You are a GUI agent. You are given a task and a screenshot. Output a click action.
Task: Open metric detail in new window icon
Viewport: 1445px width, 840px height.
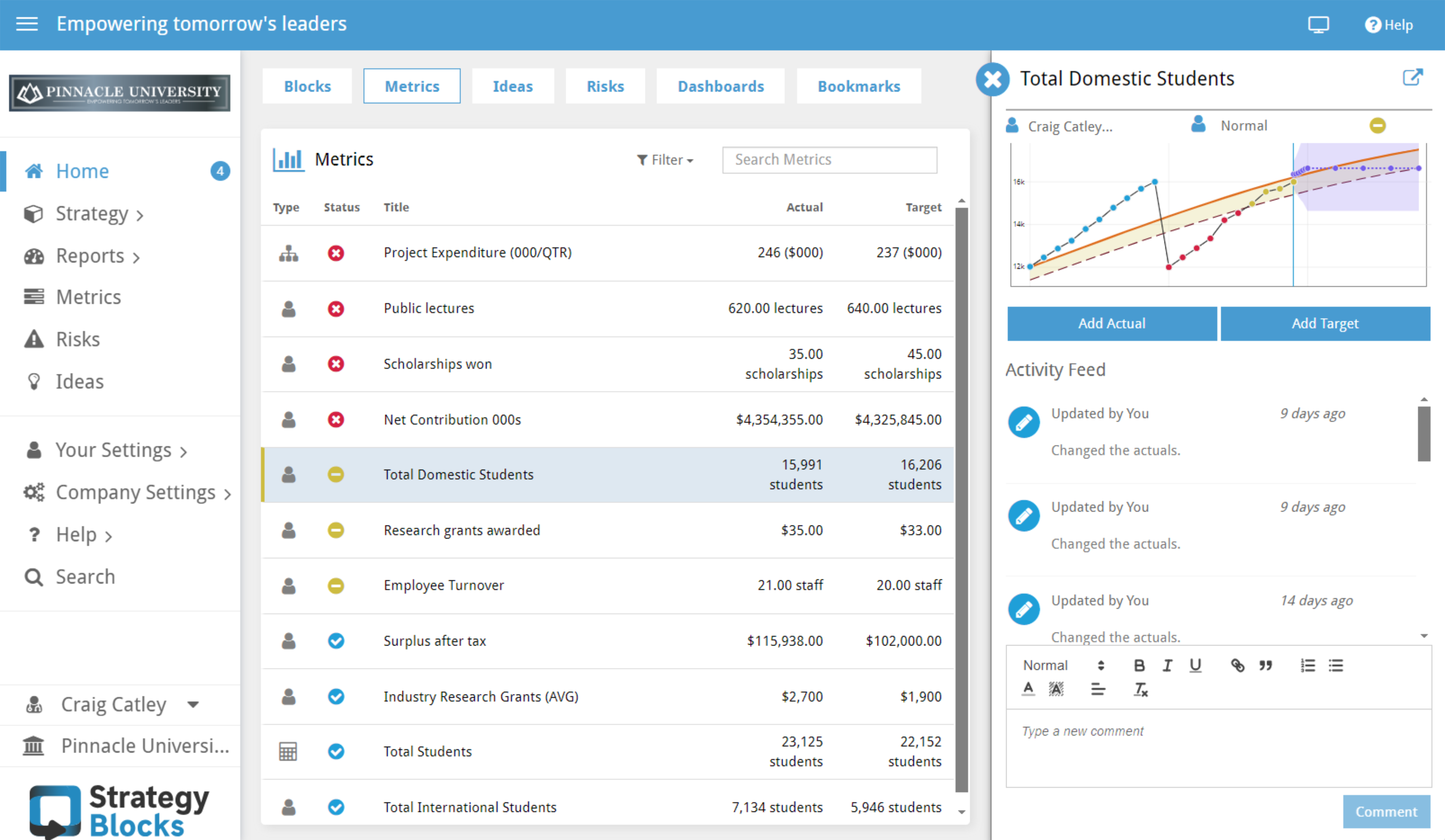pyautogui.click(x=1412, y=77)
